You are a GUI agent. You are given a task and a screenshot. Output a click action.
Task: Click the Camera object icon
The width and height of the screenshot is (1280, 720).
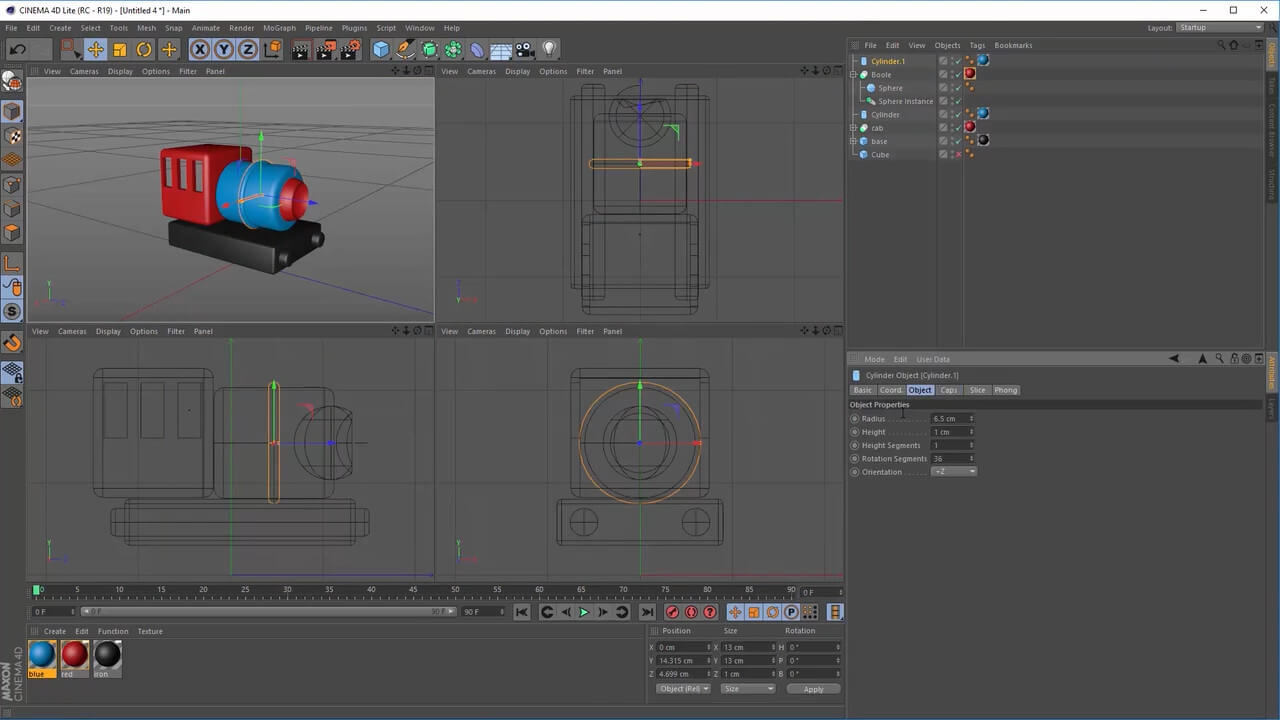click(525, 49)
